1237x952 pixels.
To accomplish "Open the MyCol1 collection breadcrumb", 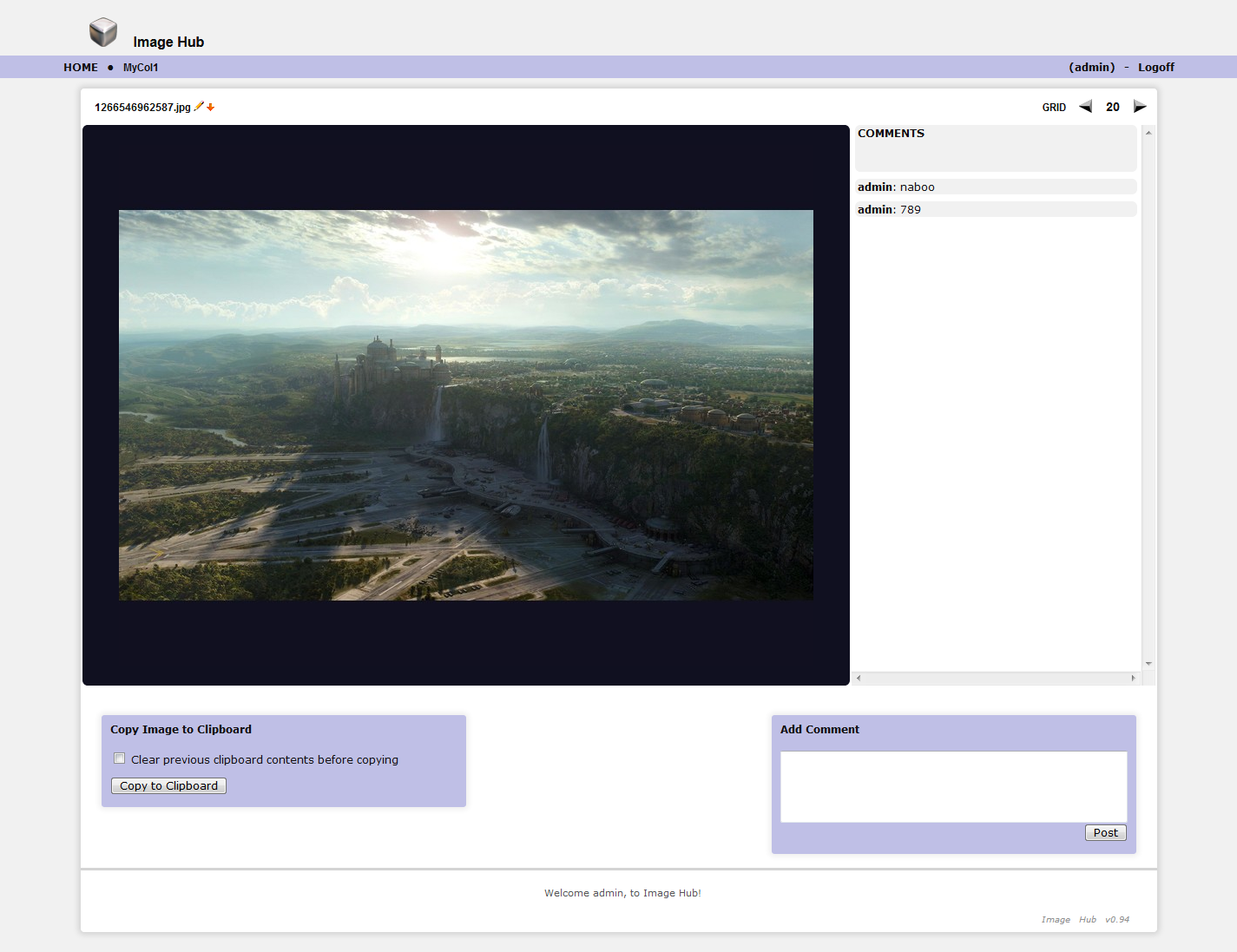I will pyautogui.click(x=141, y=68).
